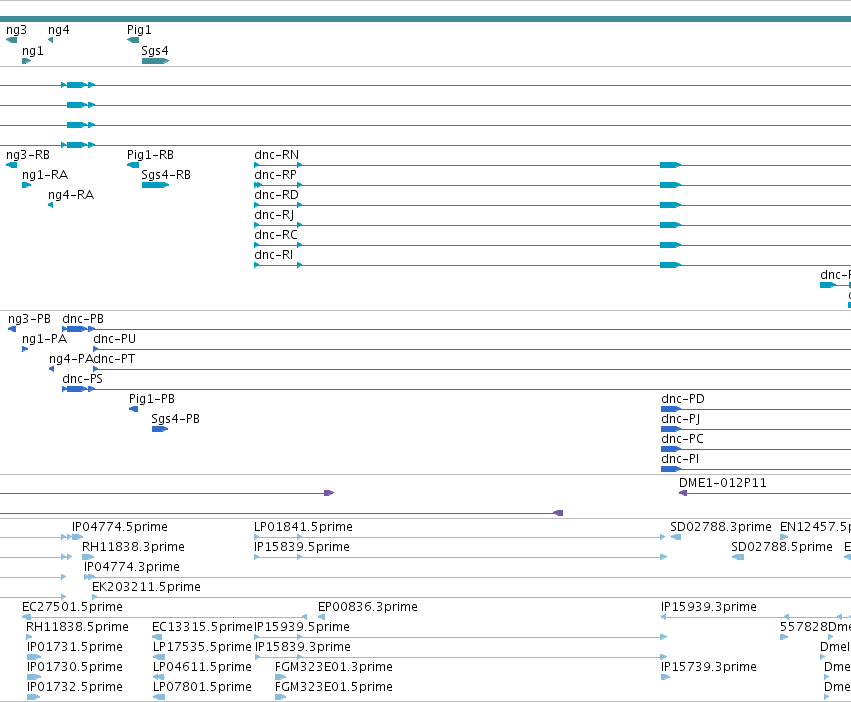Viewport: 851px width, 702px height.
Task: Select the IP04774.5prime EST label
Action: [x=120, y=527]
